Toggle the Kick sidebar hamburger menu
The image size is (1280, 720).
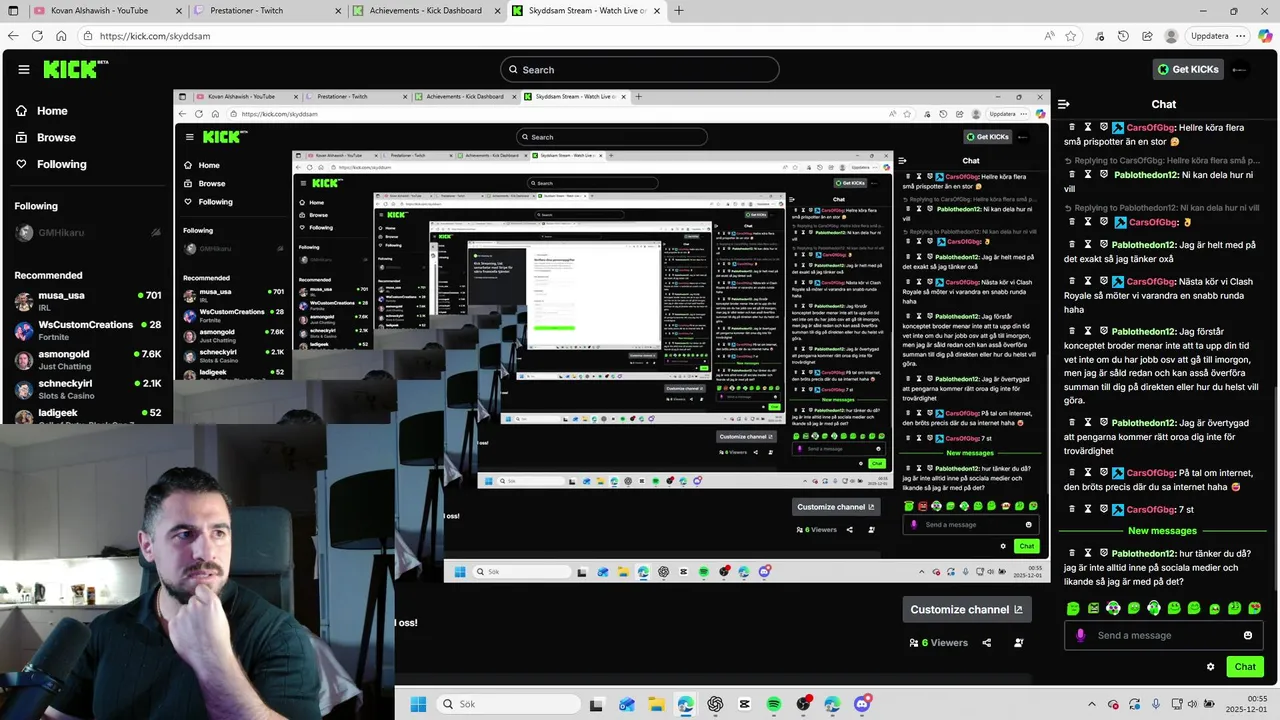point(24,70)
